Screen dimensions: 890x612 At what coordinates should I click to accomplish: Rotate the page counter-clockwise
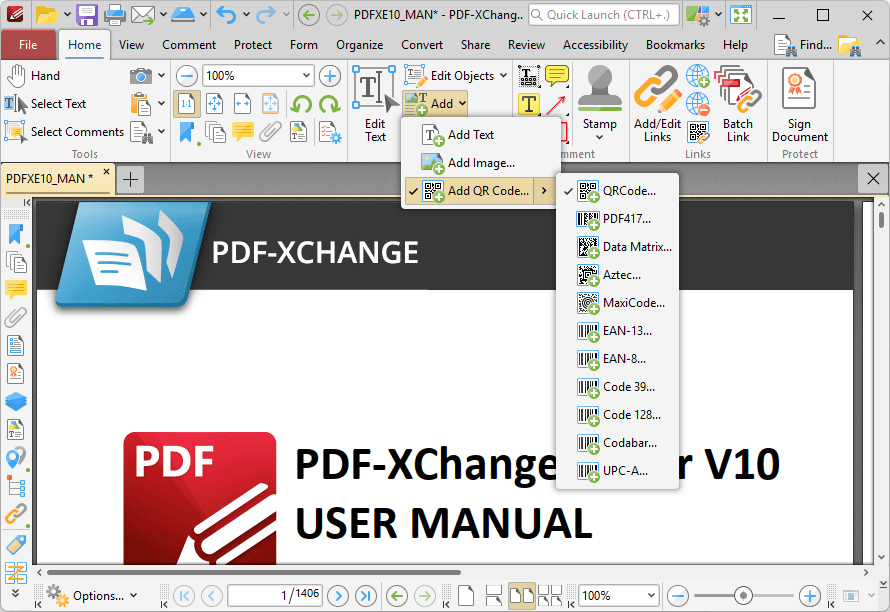click(301, 104)
